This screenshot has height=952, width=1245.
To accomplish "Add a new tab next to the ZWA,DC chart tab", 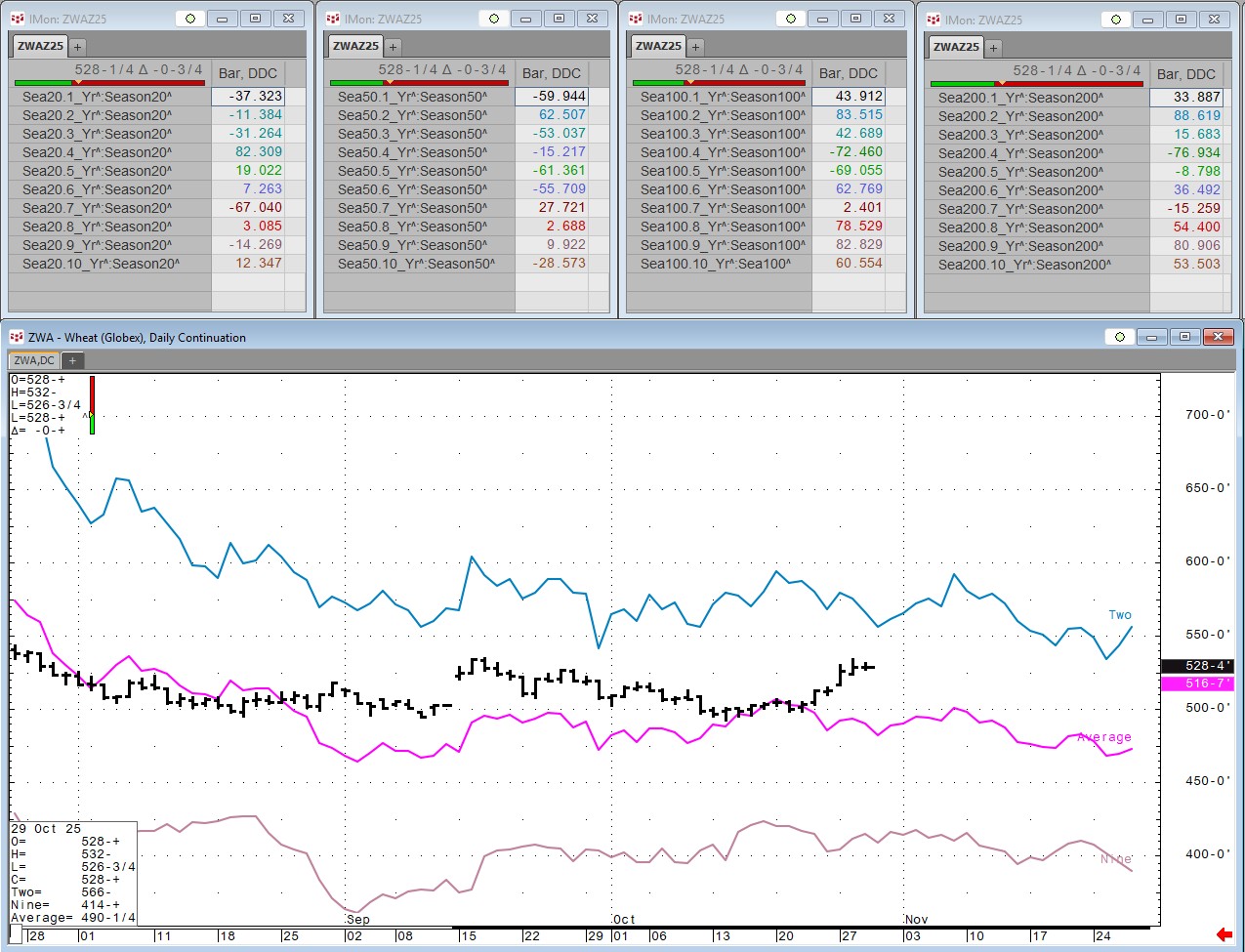I will coord(72,360).
